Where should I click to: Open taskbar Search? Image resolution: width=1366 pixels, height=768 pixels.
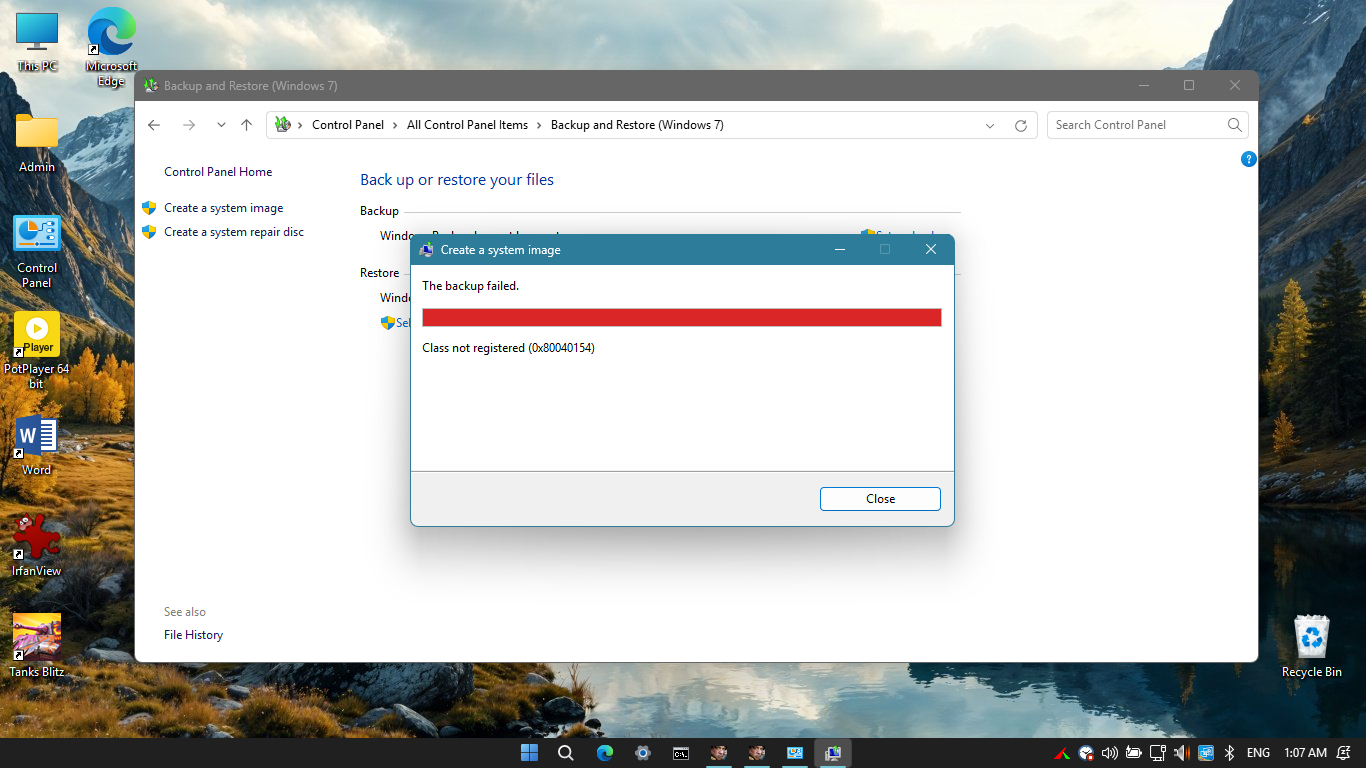[566, 753]
